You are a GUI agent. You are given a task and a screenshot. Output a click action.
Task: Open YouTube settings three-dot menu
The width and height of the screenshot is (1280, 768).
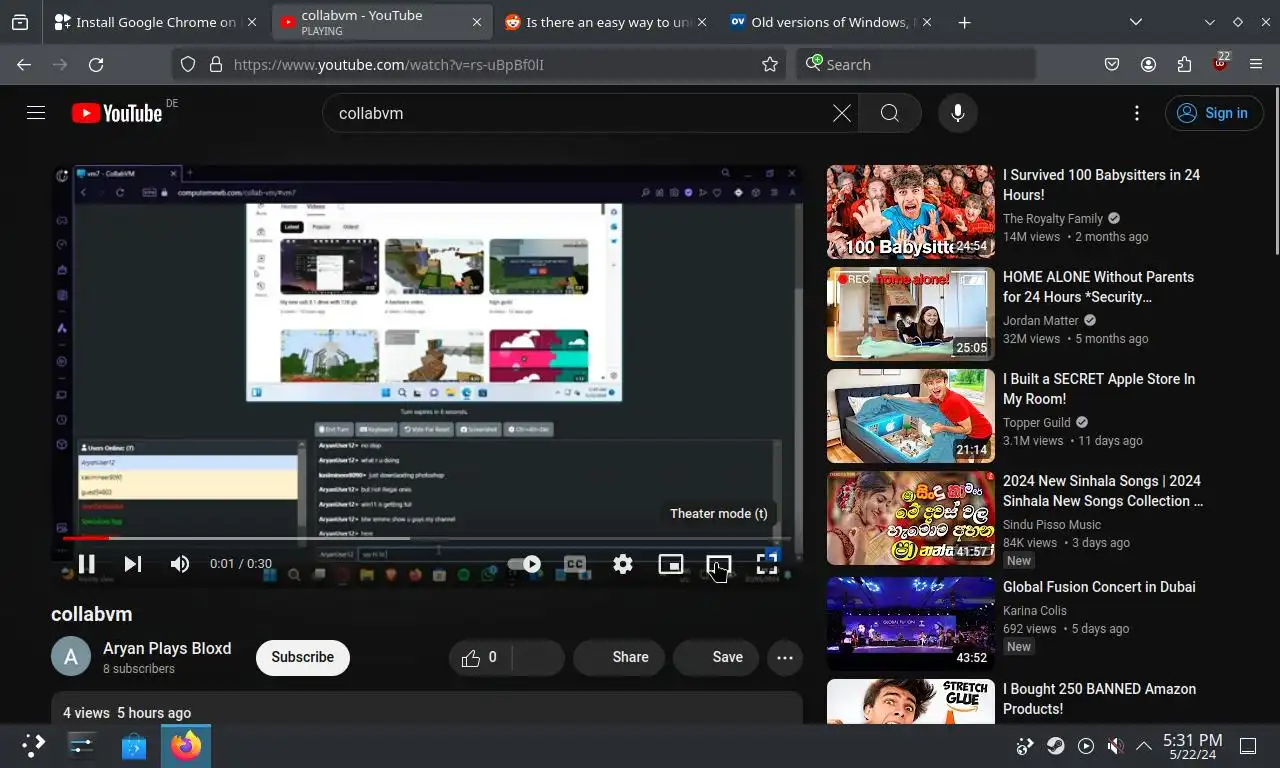(1137, 113)
